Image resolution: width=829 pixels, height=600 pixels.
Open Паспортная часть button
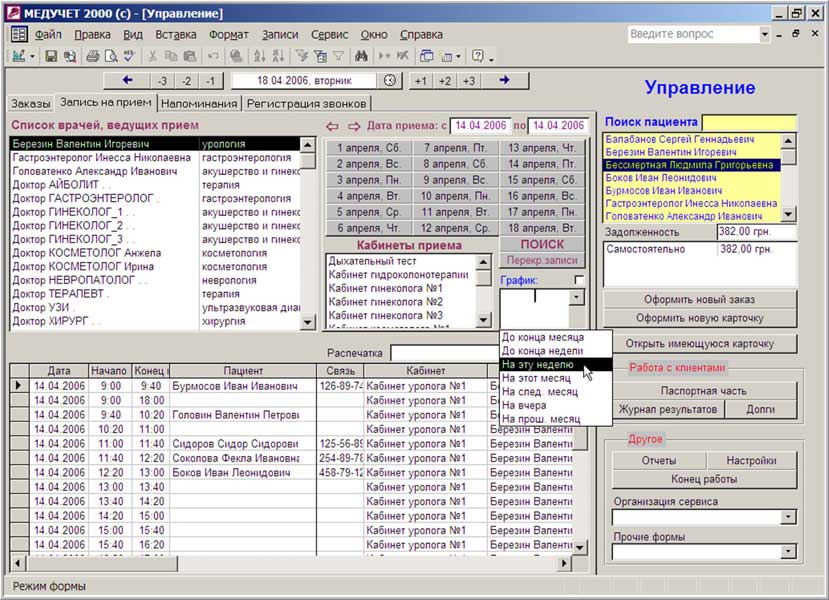704,391
